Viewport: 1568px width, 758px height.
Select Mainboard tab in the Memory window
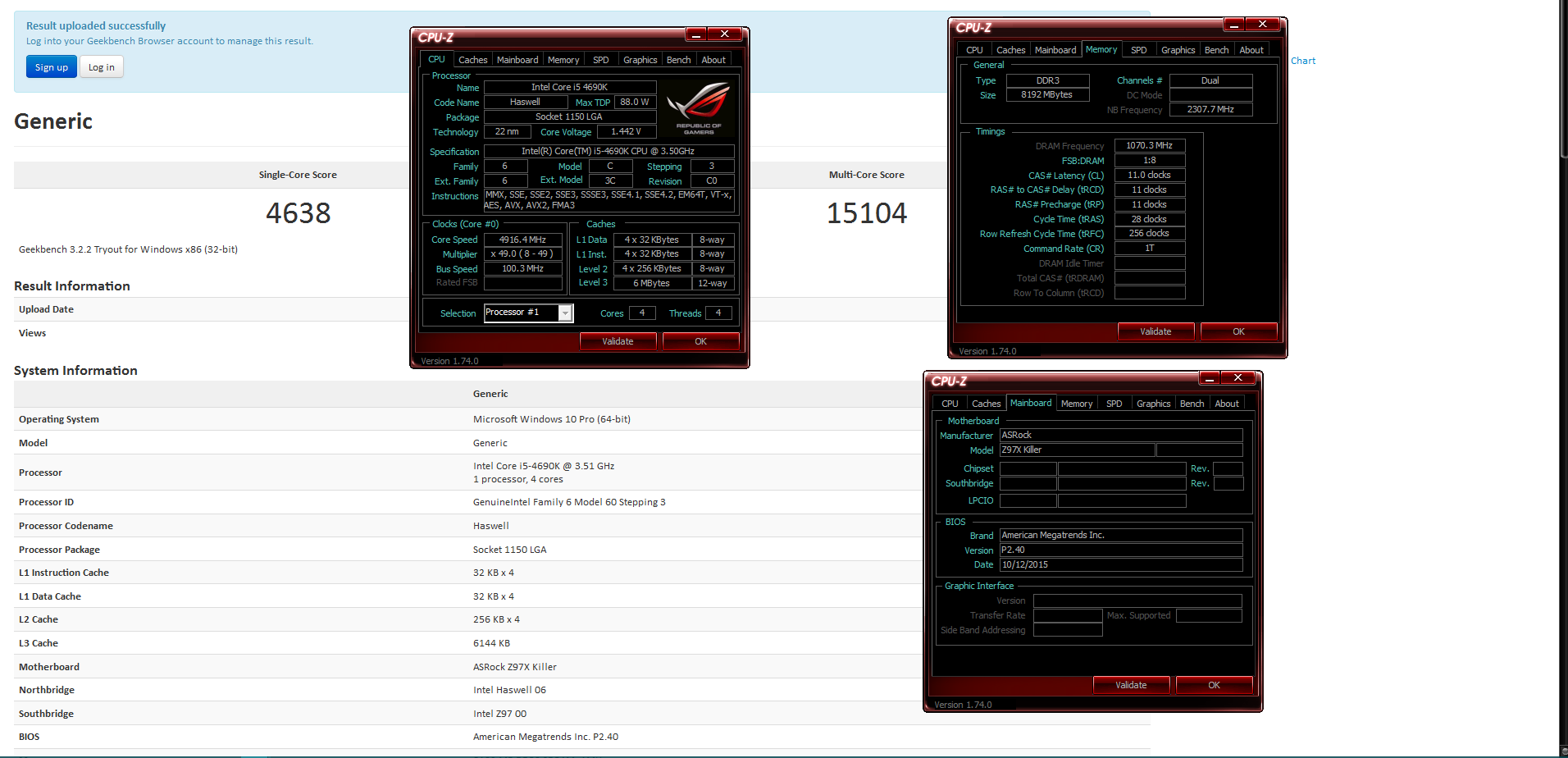1055,50
